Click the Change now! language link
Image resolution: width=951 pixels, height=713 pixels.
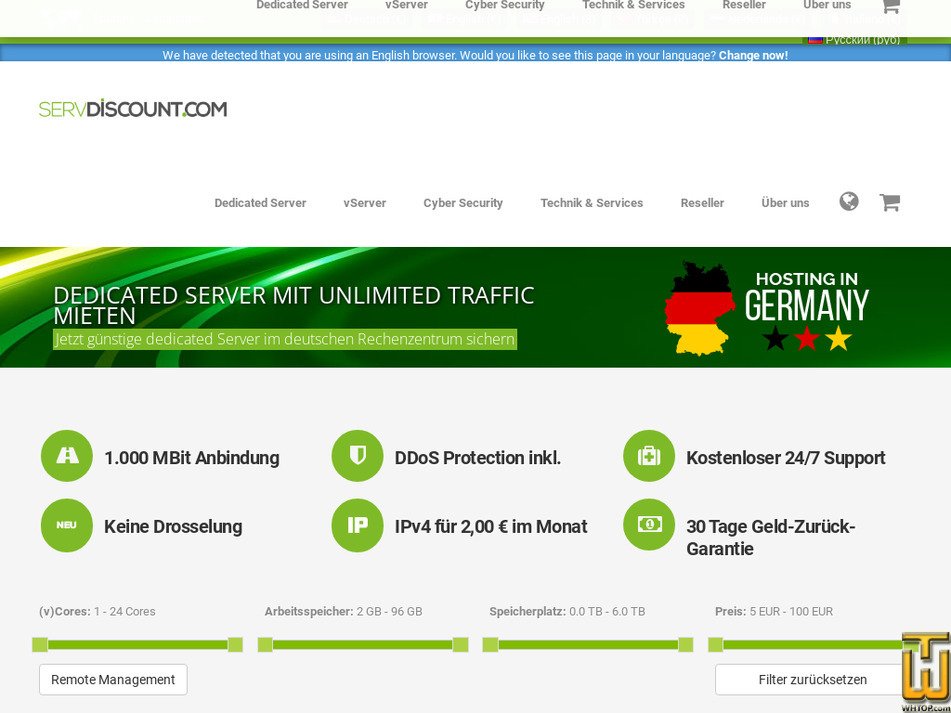coord(753,56)
